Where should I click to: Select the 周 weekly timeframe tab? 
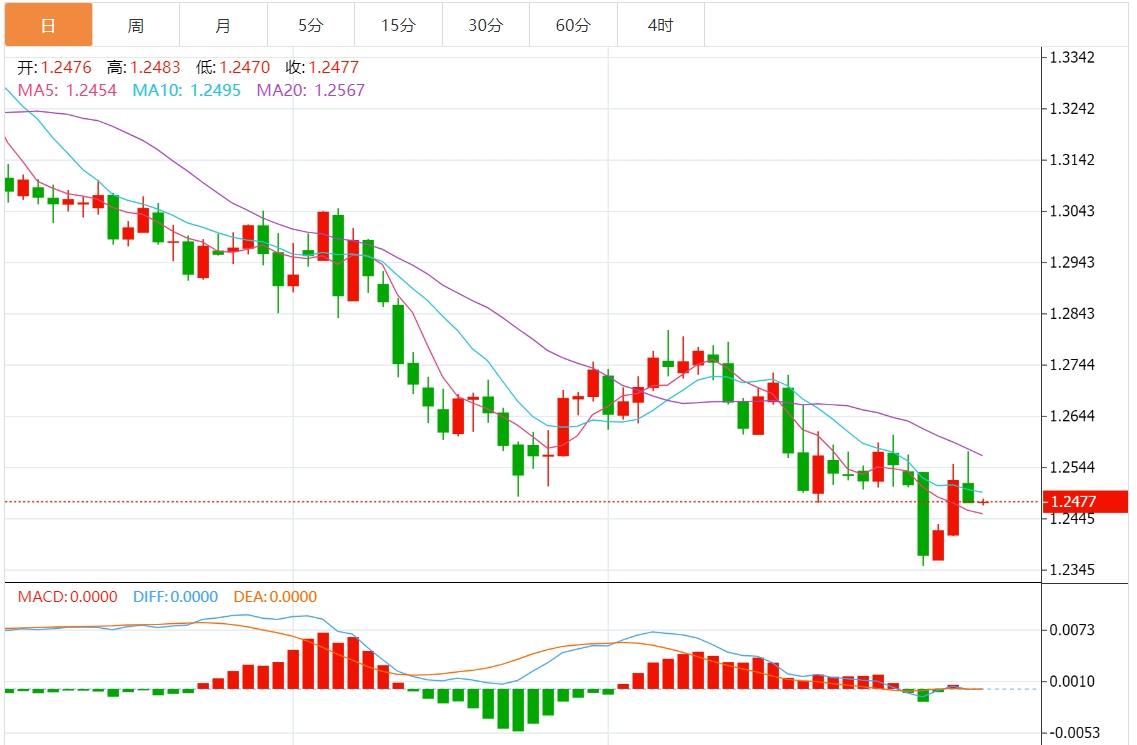pyautogui.click(x=136, y=25)
